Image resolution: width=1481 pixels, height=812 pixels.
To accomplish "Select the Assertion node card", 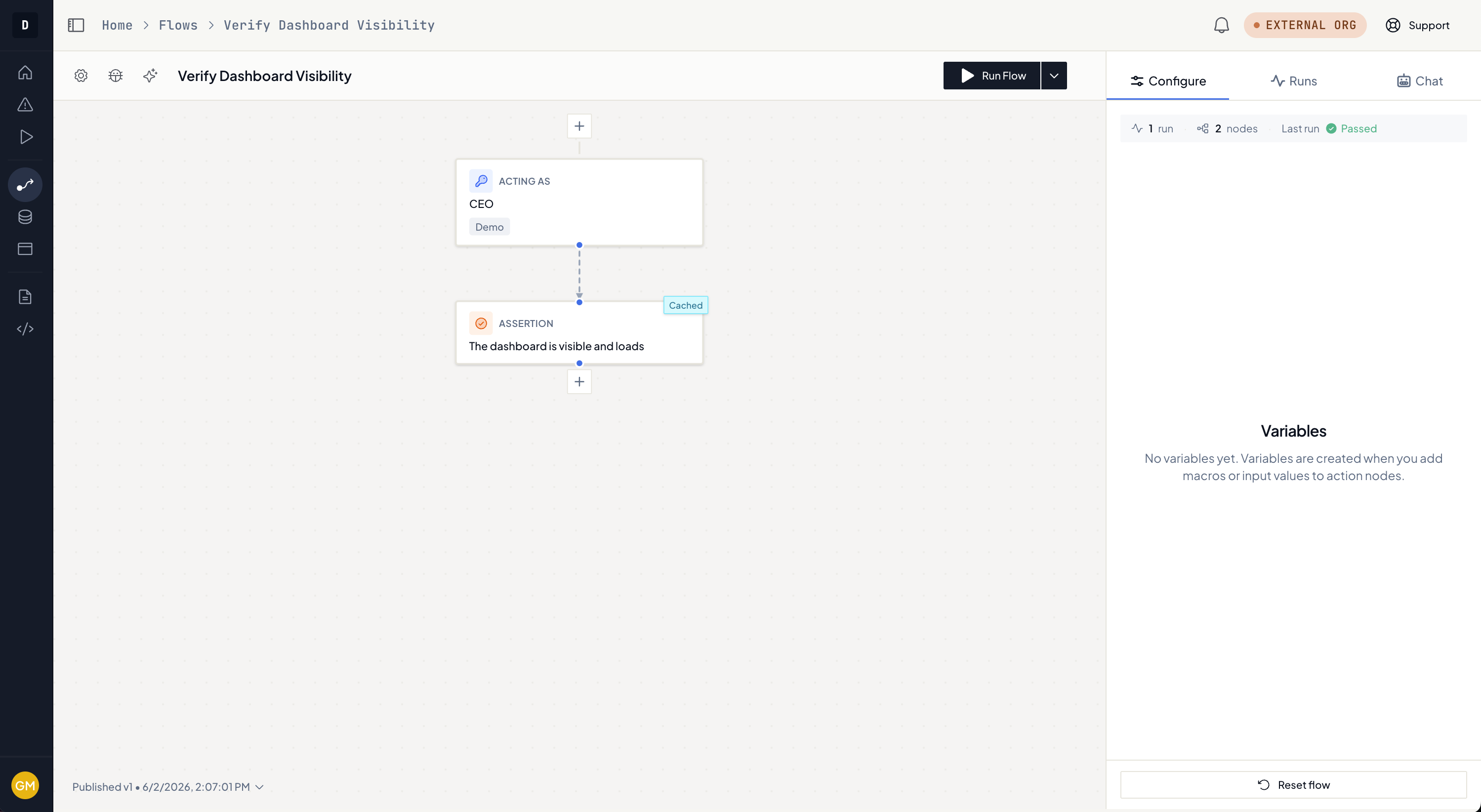I will (x=579, y=333).
